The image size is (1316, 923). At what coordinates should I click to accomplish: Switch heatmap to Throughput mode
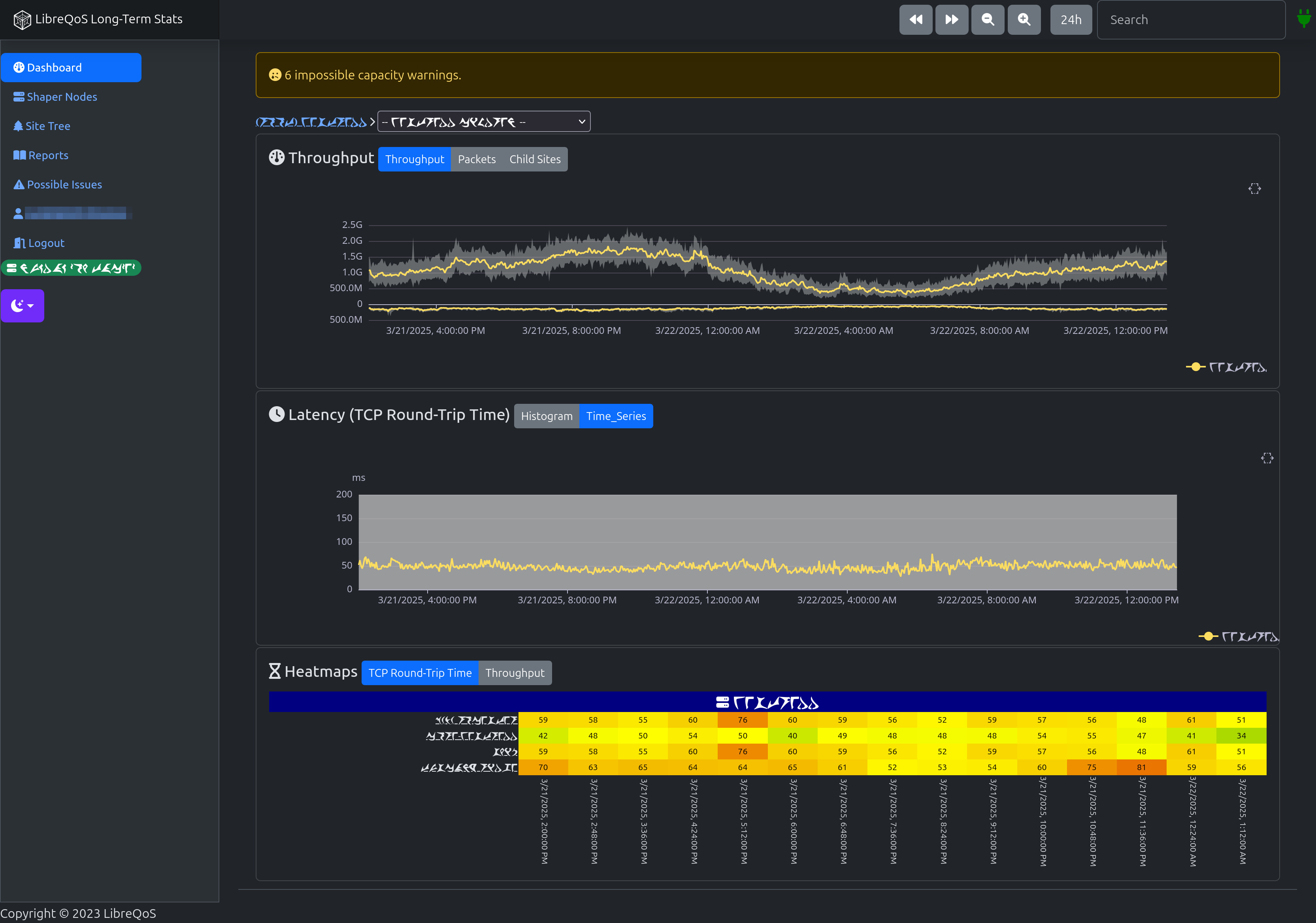[514, 672]
